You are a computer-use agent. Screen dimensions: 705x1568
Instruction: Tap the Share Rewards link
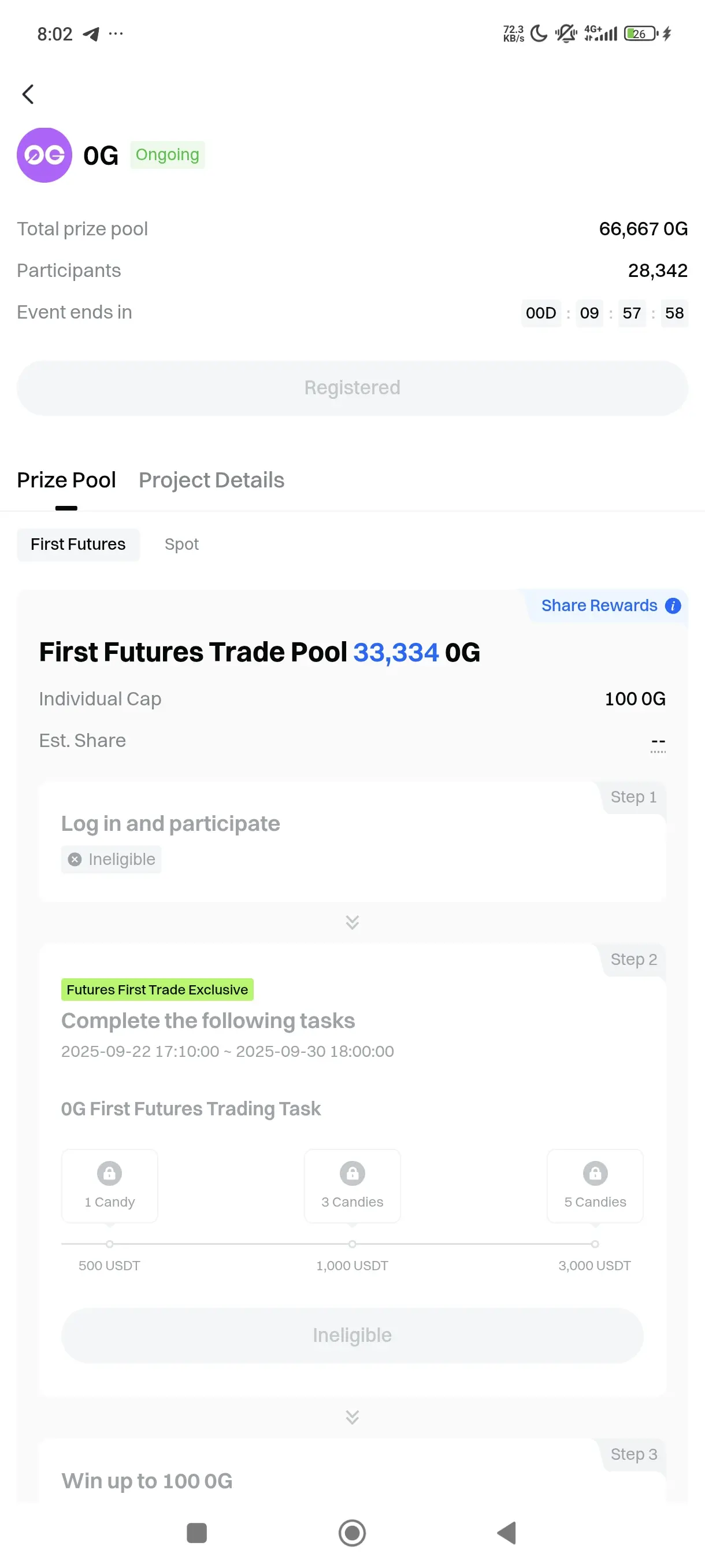(599, 606)
